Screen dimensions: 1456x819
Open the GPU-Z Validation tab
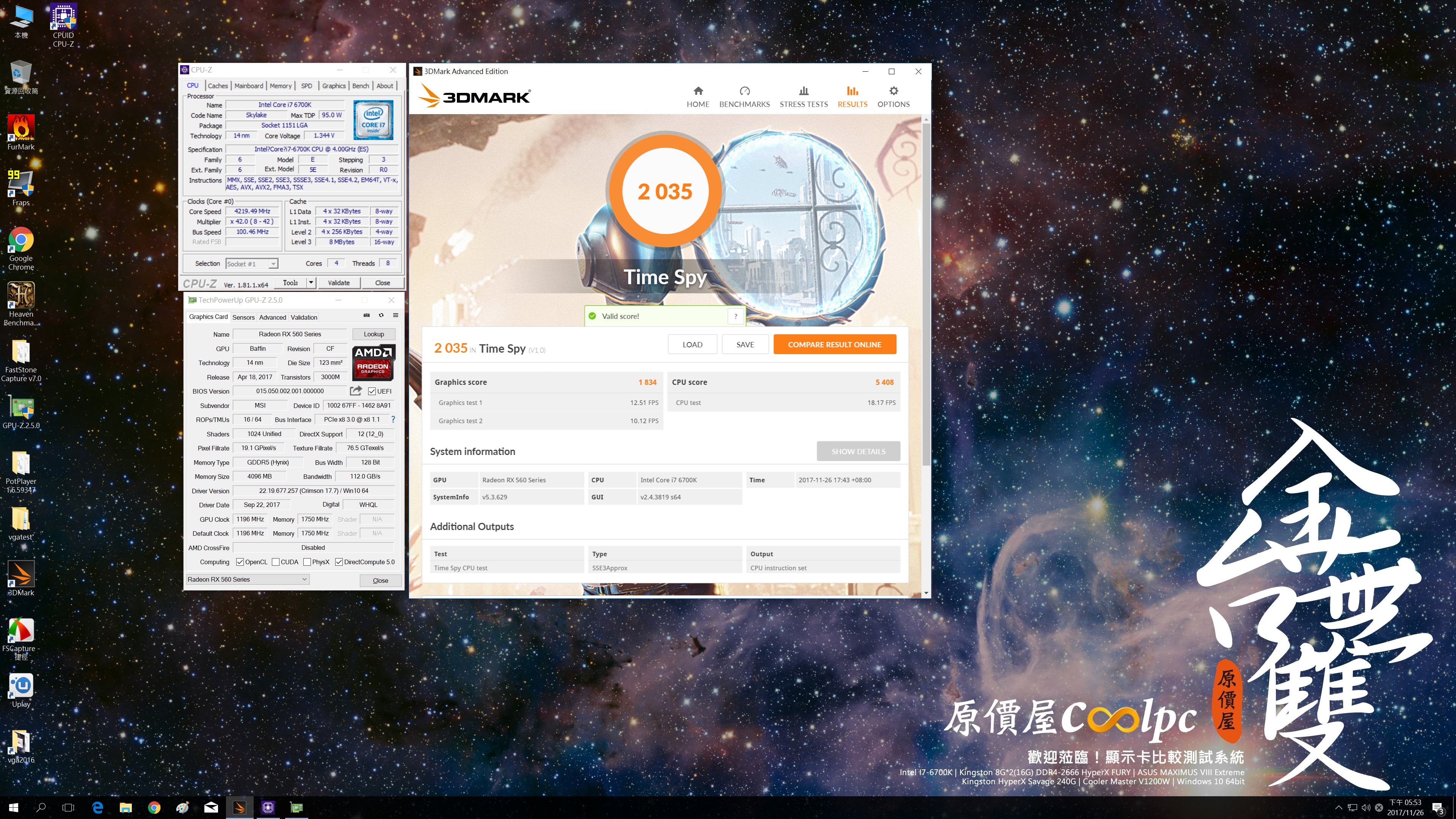(304, 317)
